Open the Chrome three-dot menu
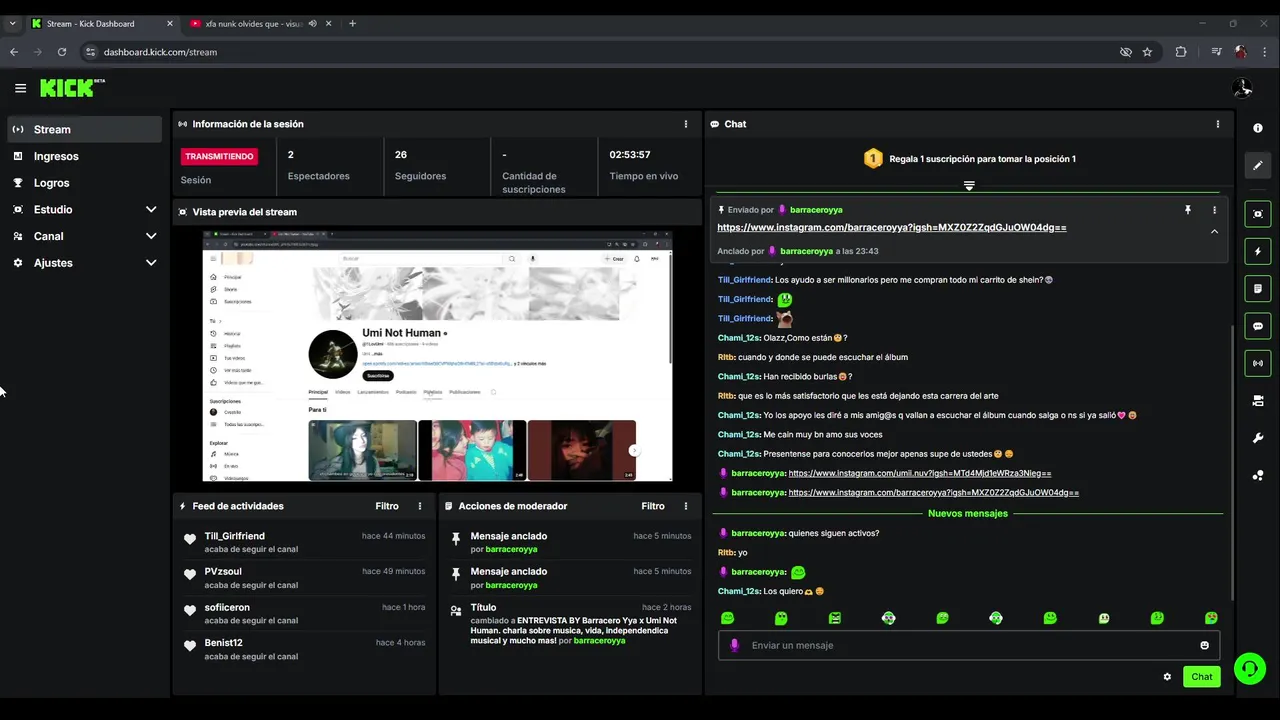This screenshot has width=1280, height=720. pyautogui.click(x=1265, y=52)
